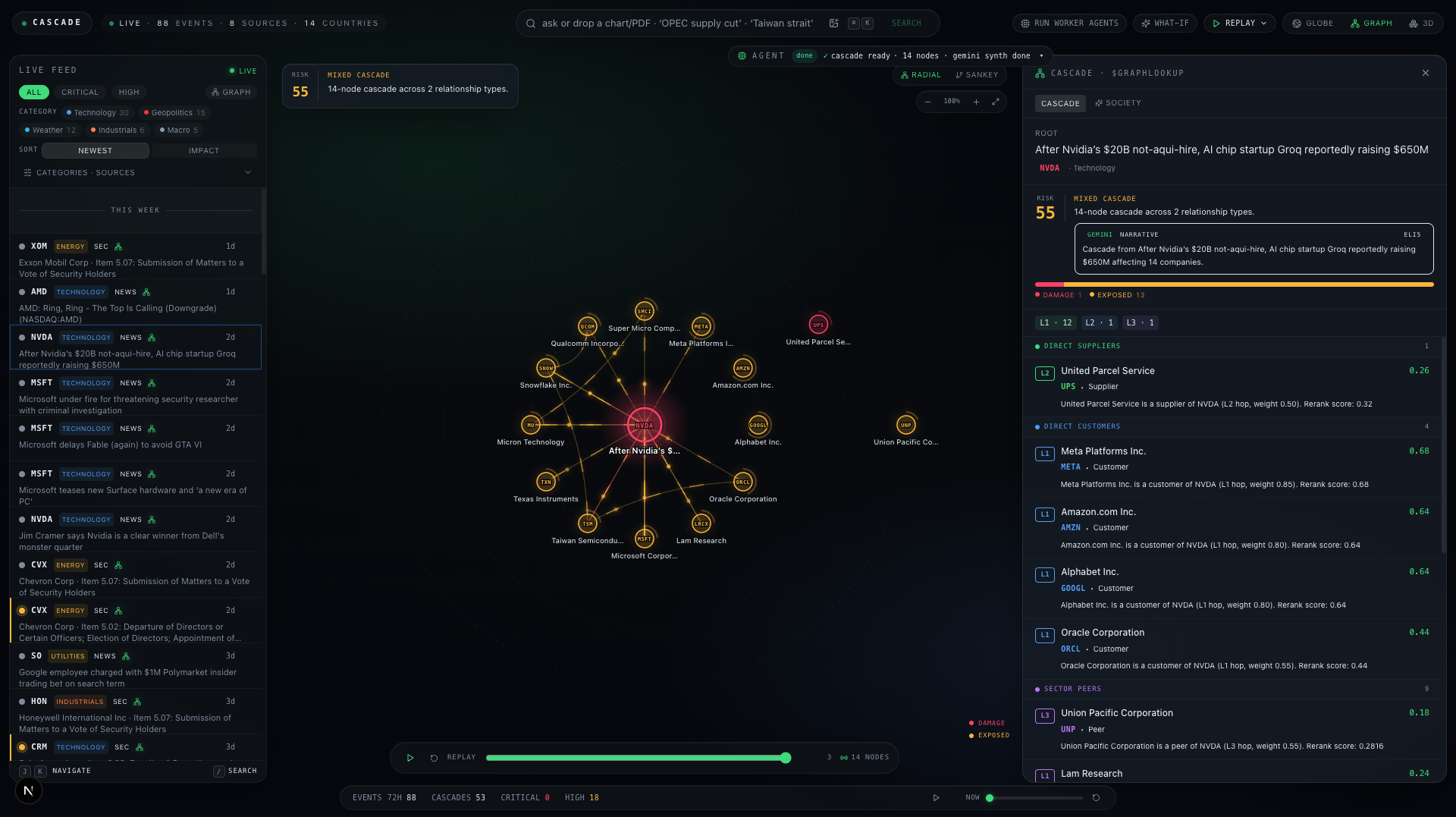Zoom in the graph with plus icon
Screen dimensions: 1456x817
976,102
